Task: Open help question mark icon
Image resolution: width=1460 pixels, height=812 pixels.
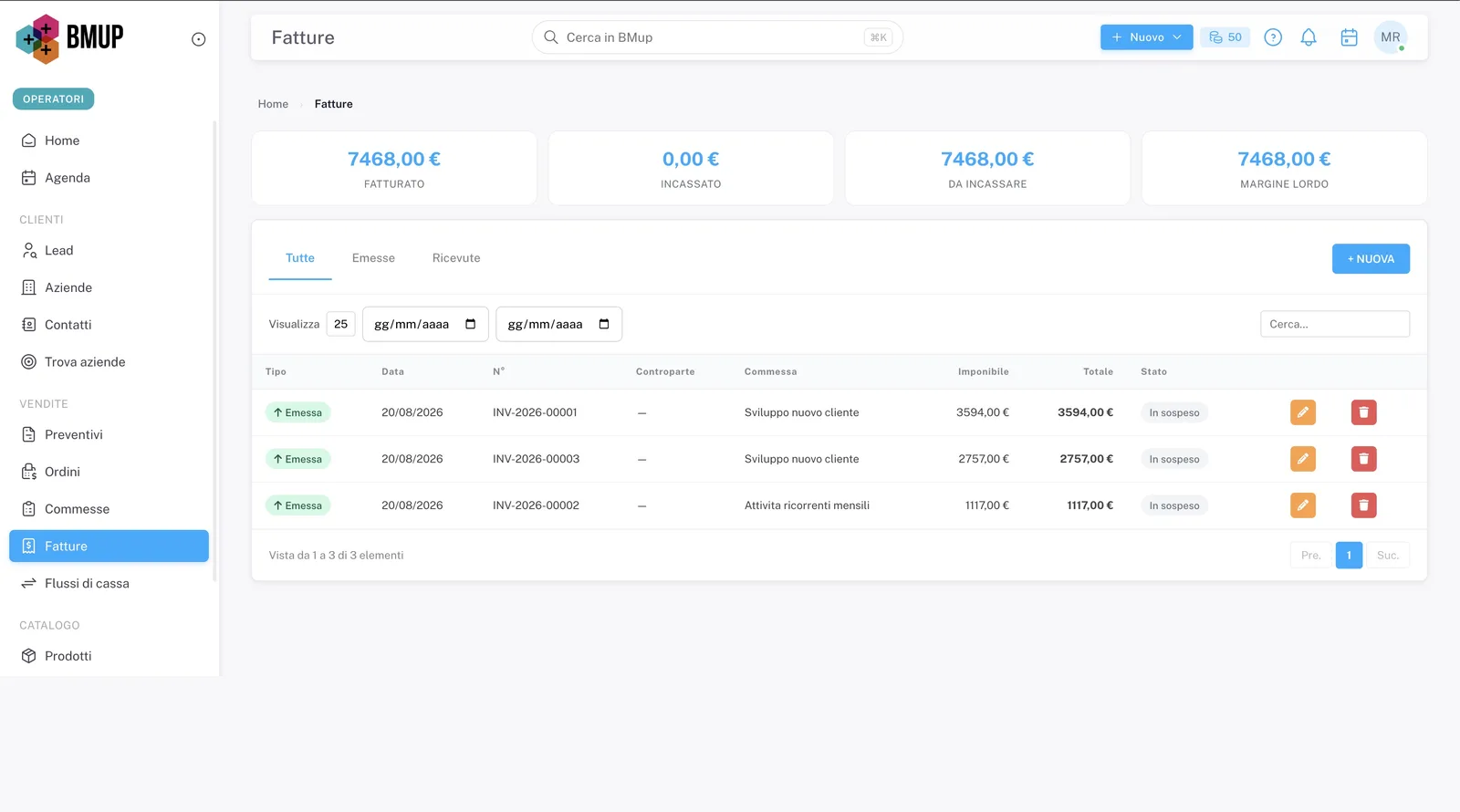Action: (x=1273, y=37)
